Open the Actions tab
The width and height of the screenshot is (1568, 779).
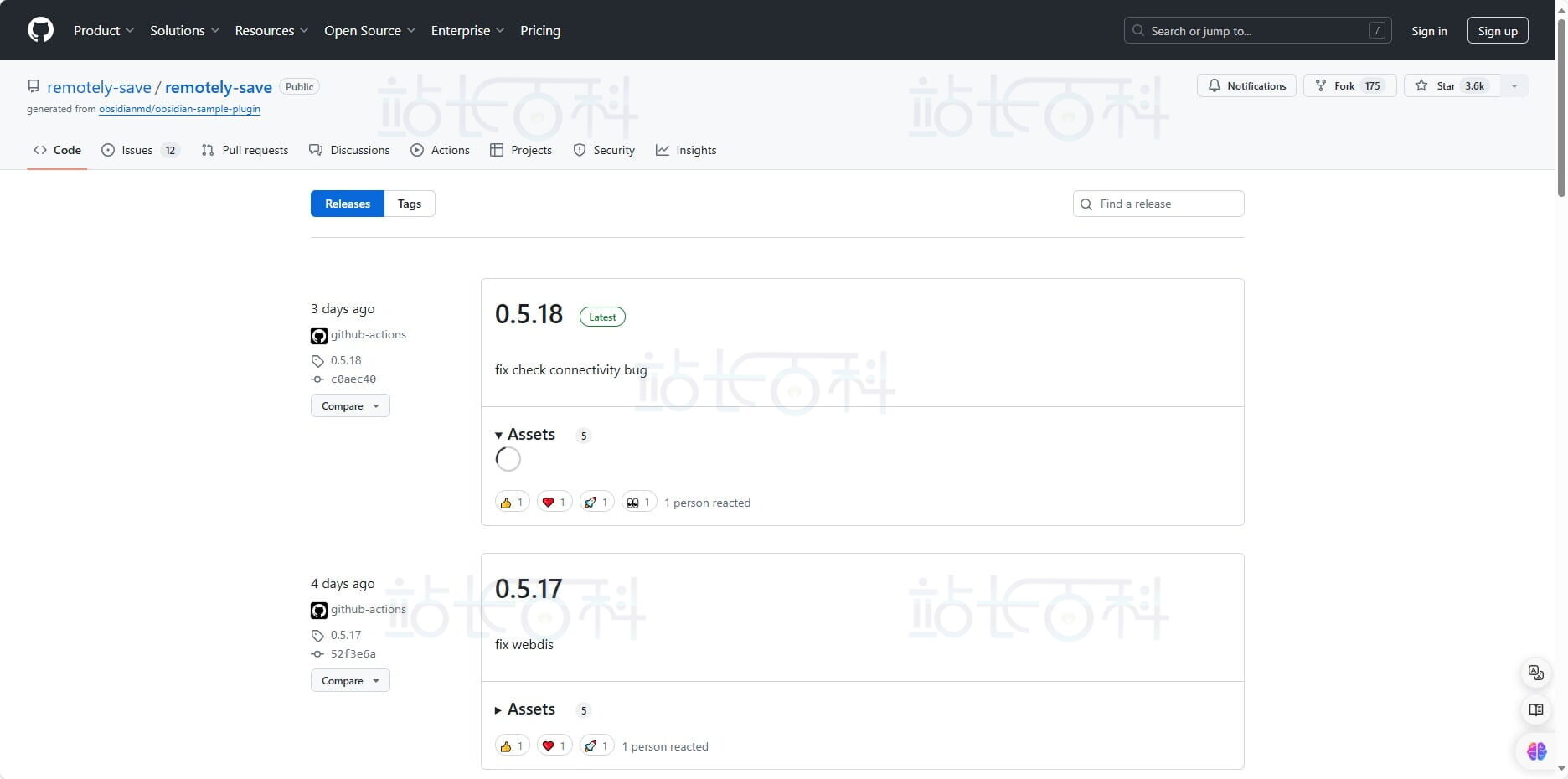point(440,150)
